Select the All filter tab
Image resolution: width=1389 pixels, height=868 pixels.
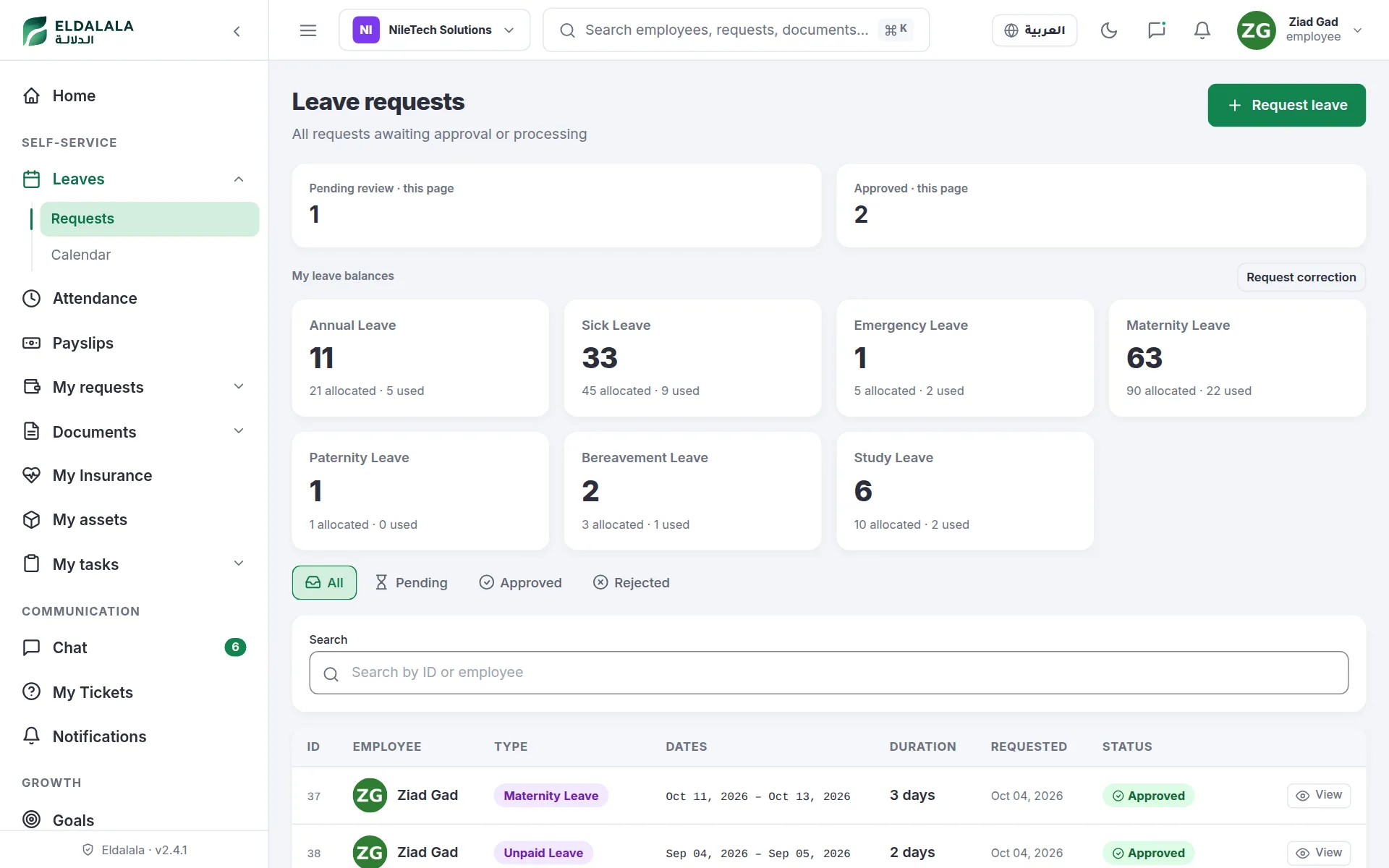[x=324, y=582]
